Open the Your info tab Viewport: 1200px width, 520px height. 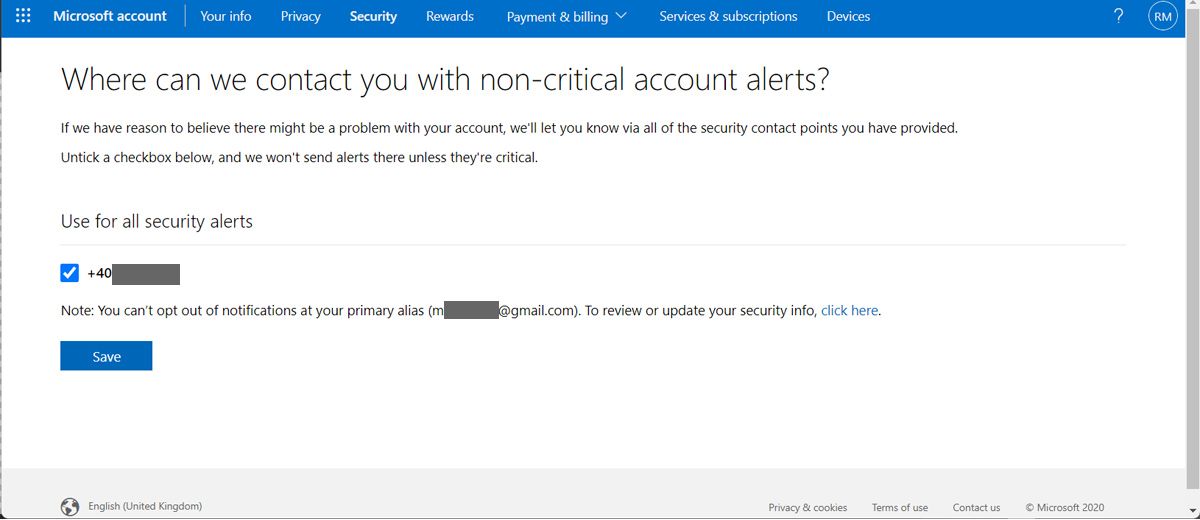[x=226, y=16]
